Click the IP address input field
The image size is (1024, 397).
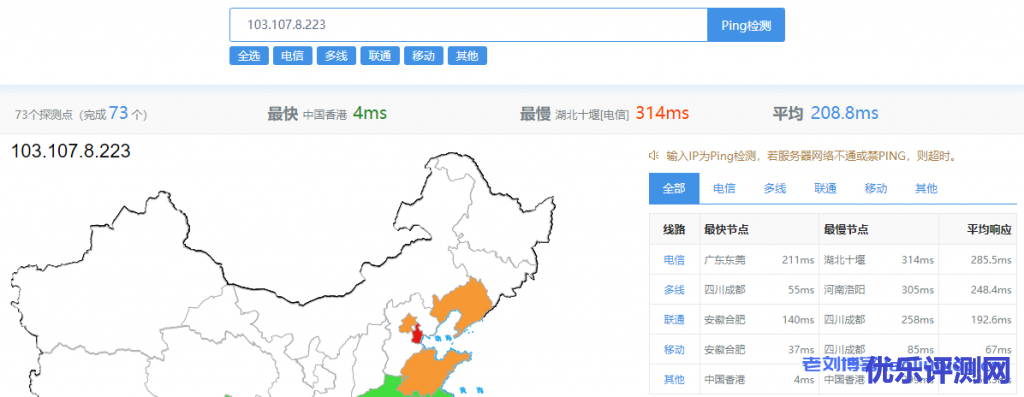[468, 25]
